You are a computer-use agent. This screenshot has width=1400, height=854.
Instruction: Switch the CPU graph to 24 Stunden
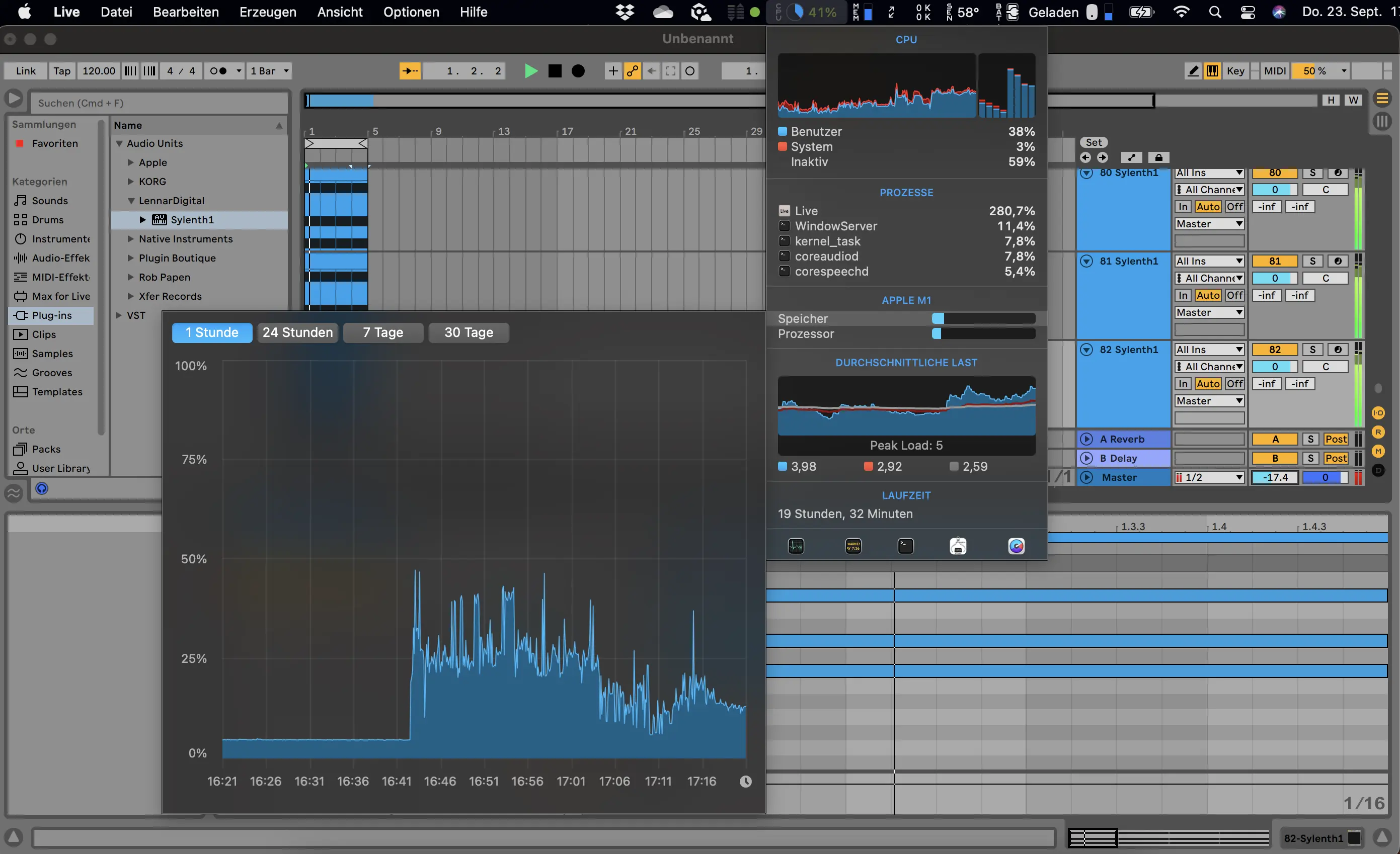pos(297,333)
